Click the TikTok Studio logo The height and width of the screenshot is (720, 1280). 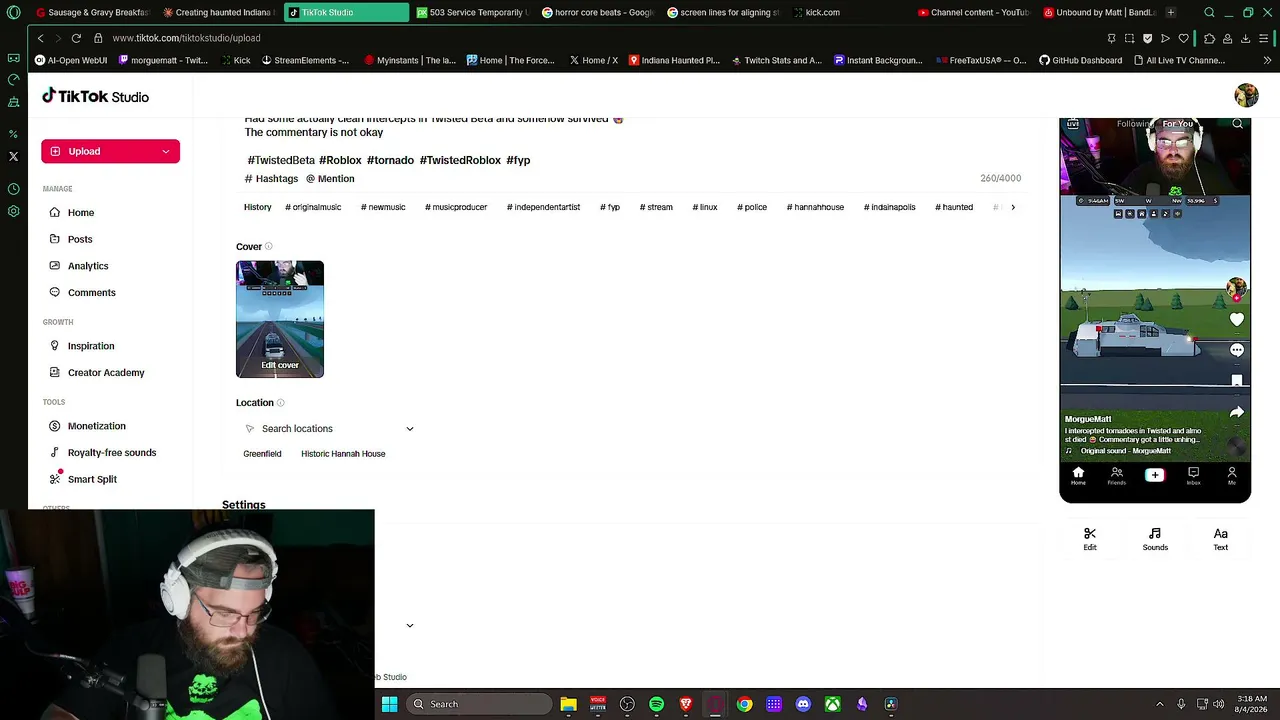(95, 96)
